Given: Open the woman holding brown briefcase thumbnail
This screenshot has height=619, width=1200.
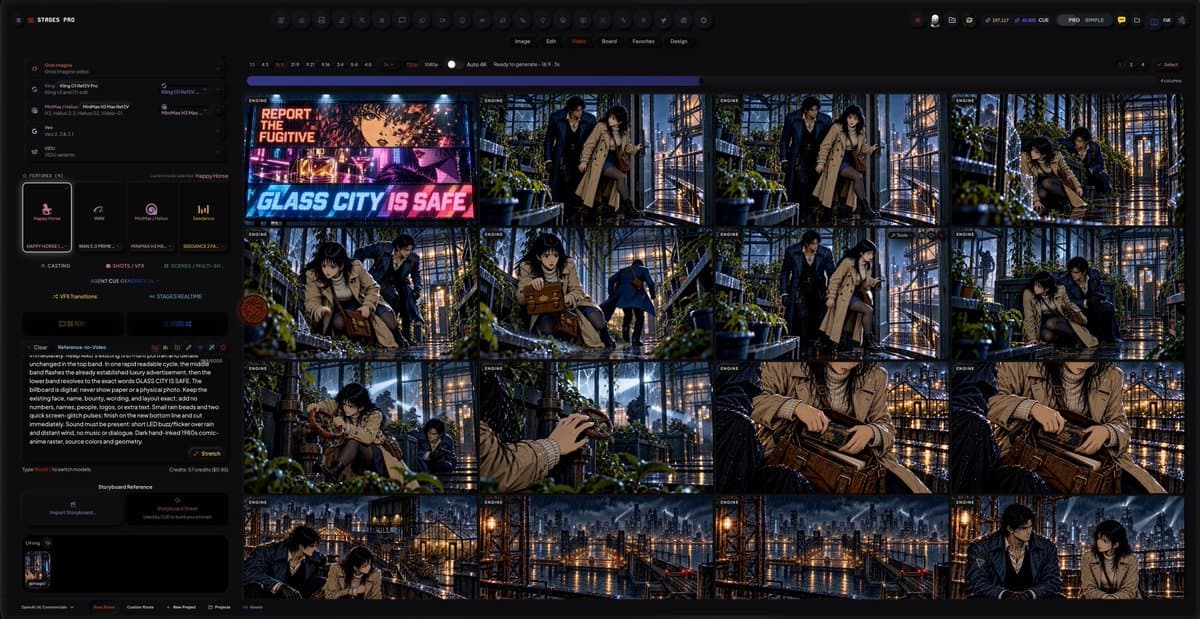Looking at the screenshot, I should click(x=595, y=293).
